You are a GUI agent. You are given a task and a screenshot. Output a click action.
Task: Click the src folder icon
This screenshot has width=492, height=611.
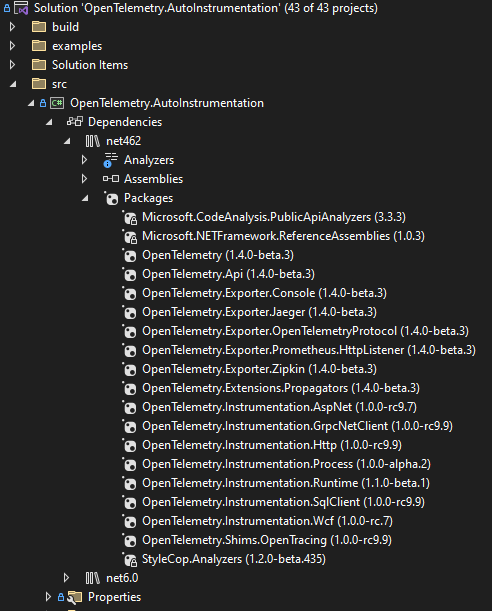39,84
